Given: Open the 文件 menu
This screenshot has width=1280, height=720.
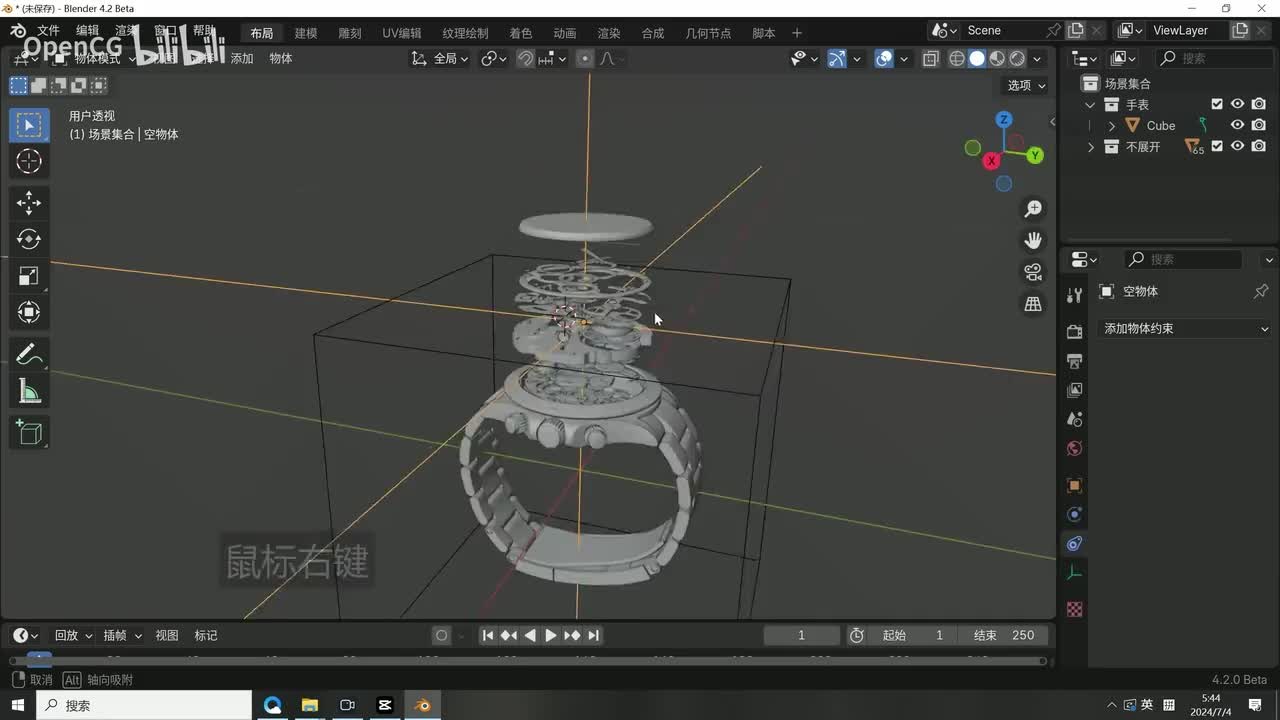Looking at the screenshot, I should (48, 31).
